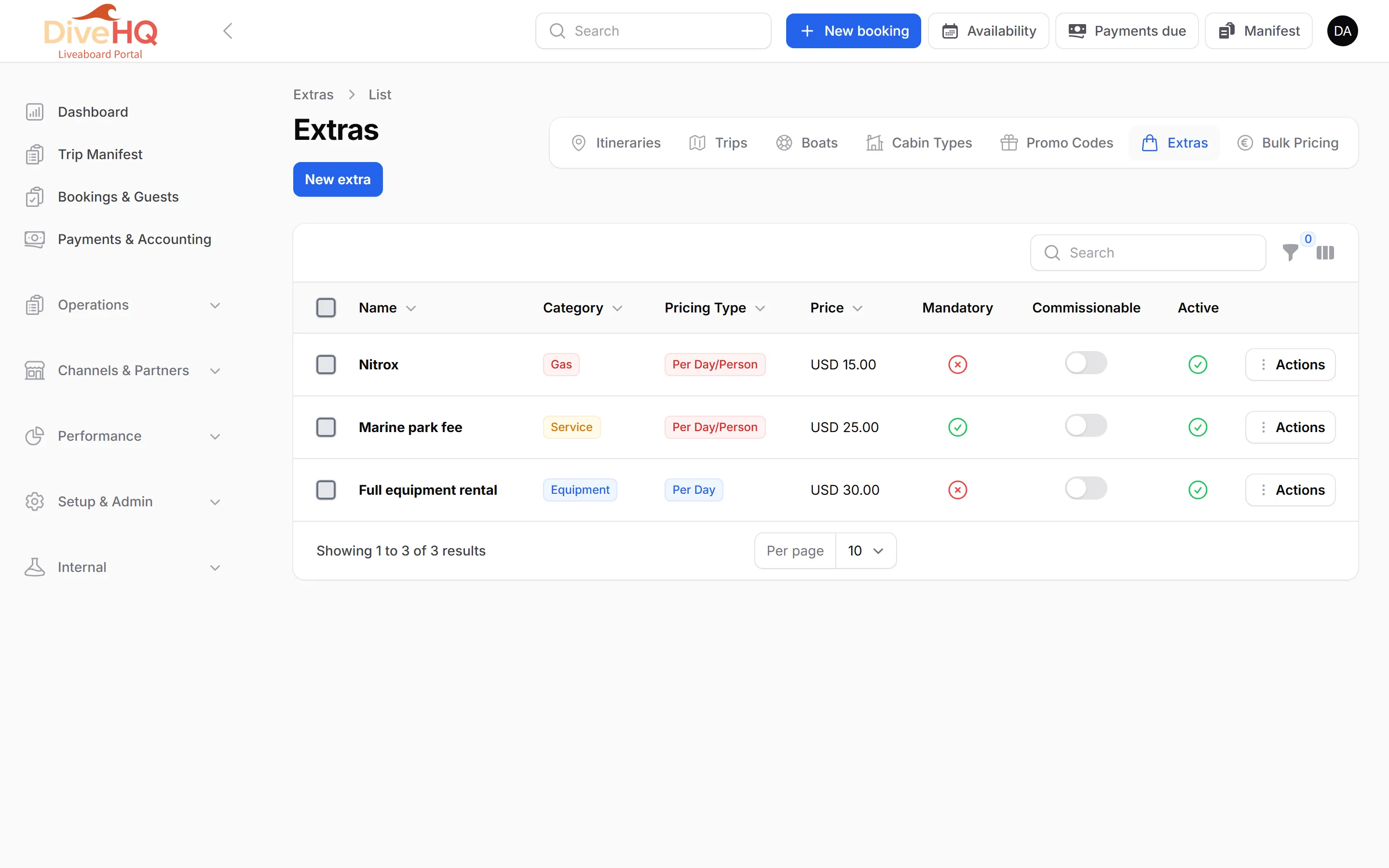The height and width of the screenshot is (868, 1389).
Task: Click the New booking button
Action: click(x=853, y=31)
